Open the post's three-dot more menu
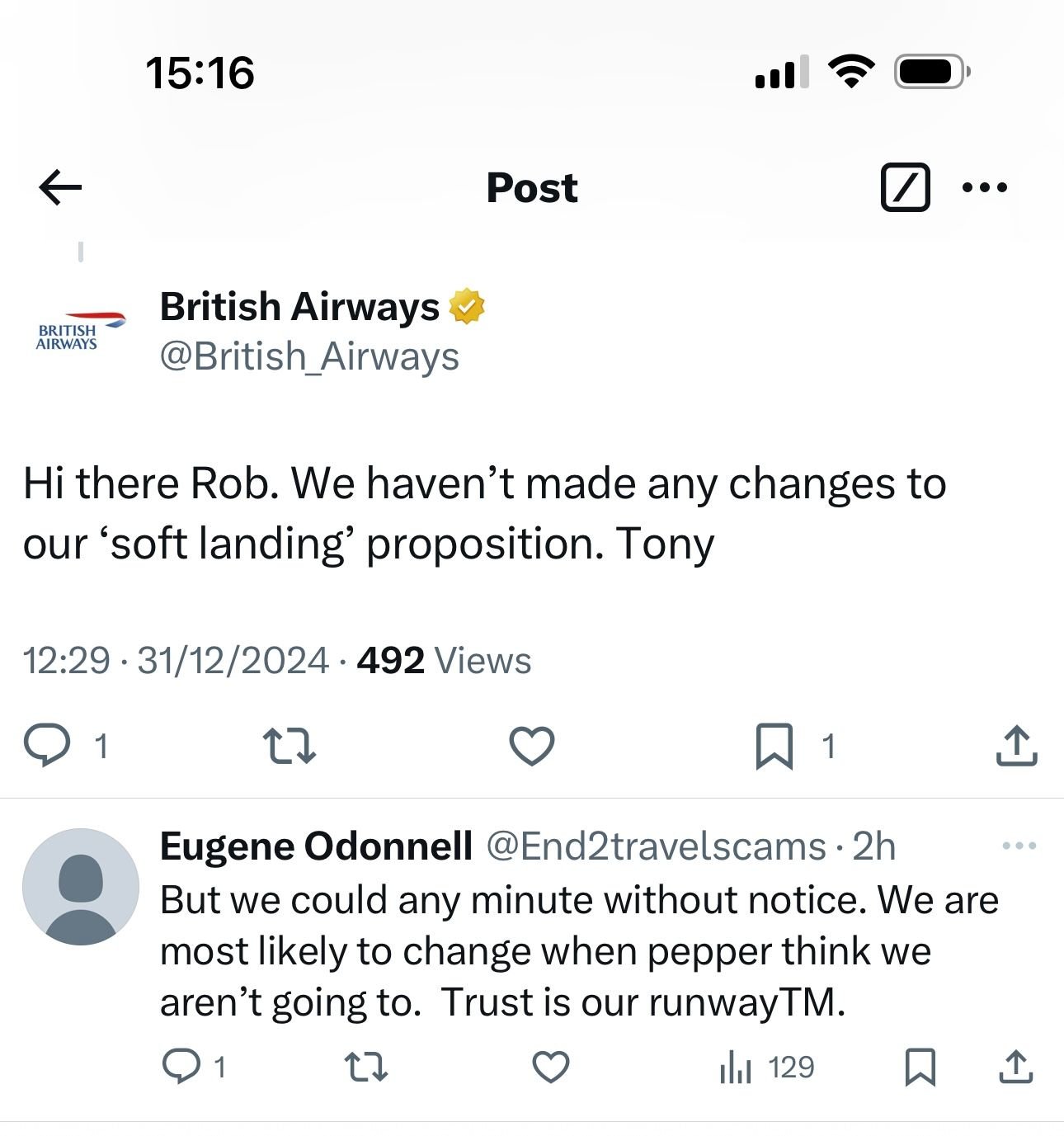The width and height of the screenshot is (1064, 1136). tap(985, 187)
